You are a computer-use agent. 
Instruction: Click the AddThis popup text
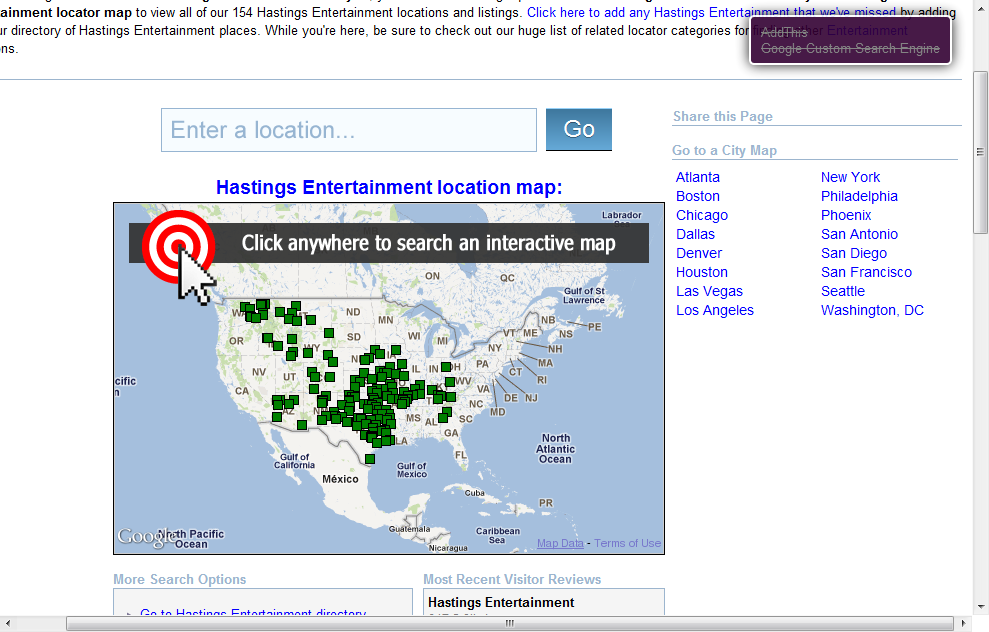[x=784, y=32]
